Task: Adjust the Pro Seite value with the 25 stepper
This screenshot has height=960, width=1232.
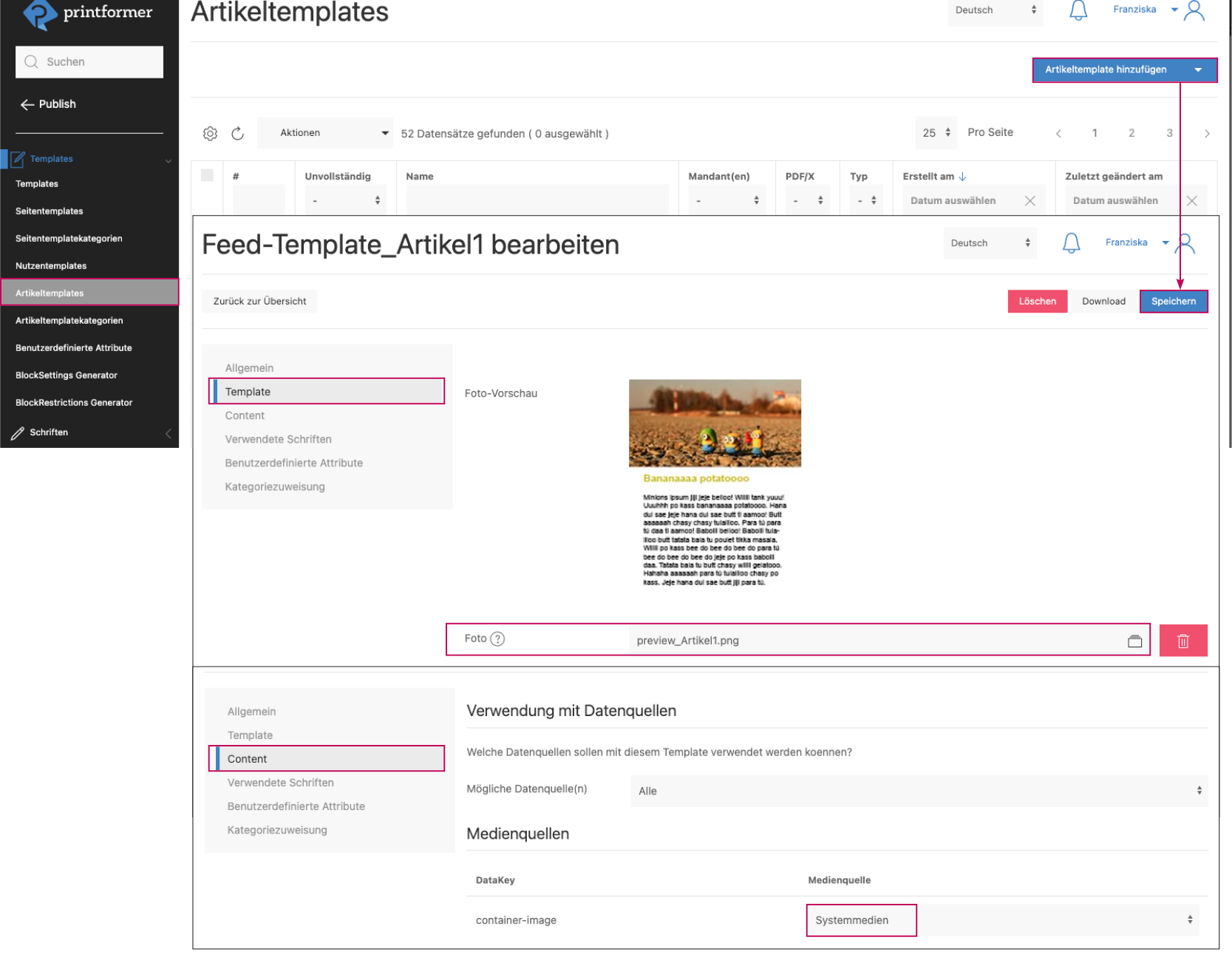Action: click(936, 132)
